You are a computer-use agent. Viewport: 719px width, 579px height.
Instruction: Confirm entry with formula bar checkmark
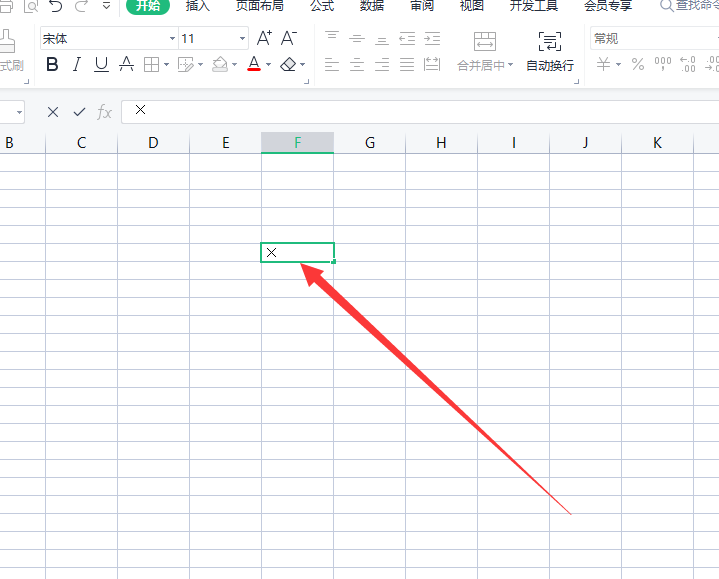[79, 112]
